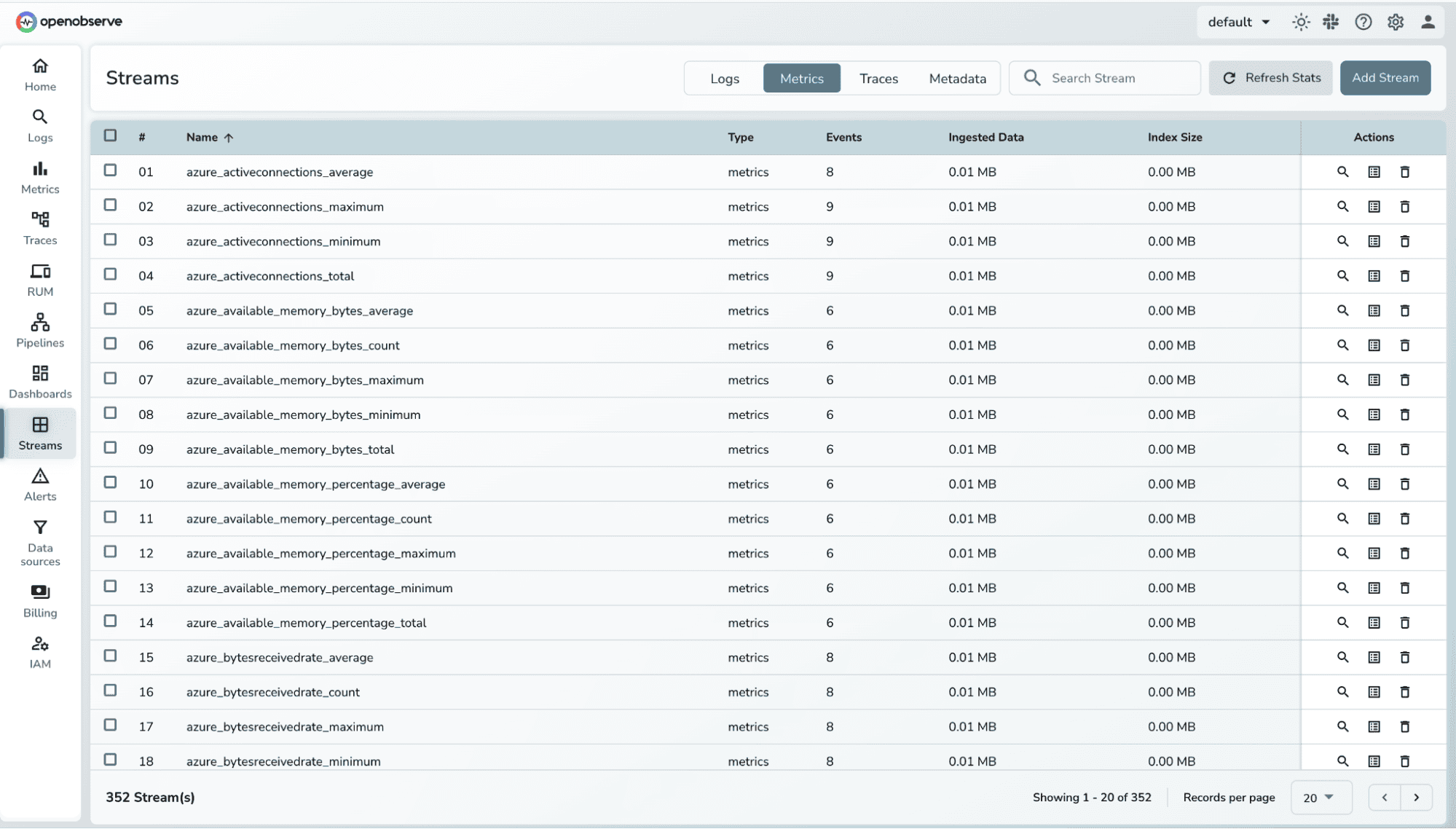Open the Traces section from the sidebar
Viewport: 1456px width, 829px height.
[40, 227]
